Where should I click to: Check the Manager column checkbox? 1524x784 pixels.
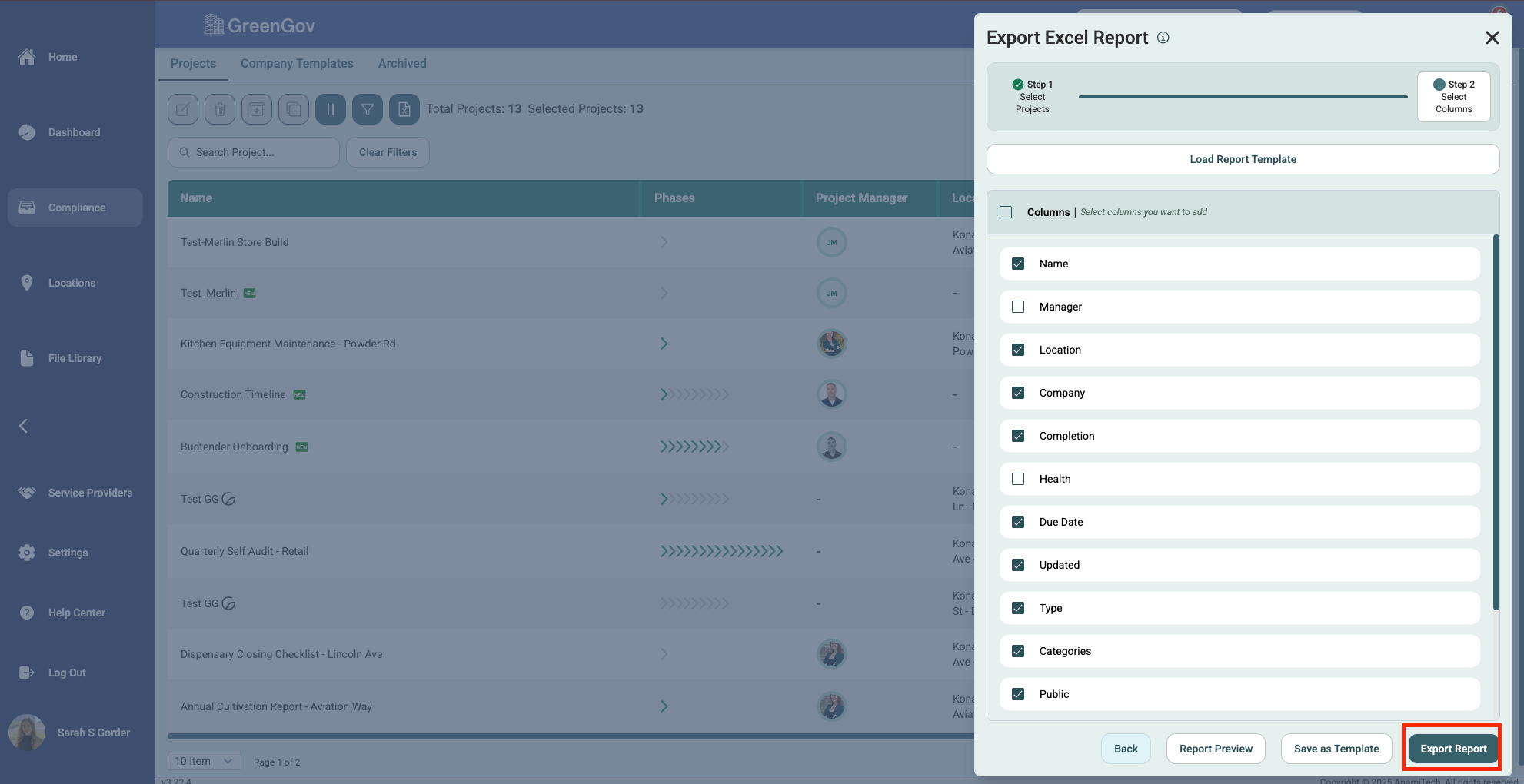click(x=1018, y=307)
